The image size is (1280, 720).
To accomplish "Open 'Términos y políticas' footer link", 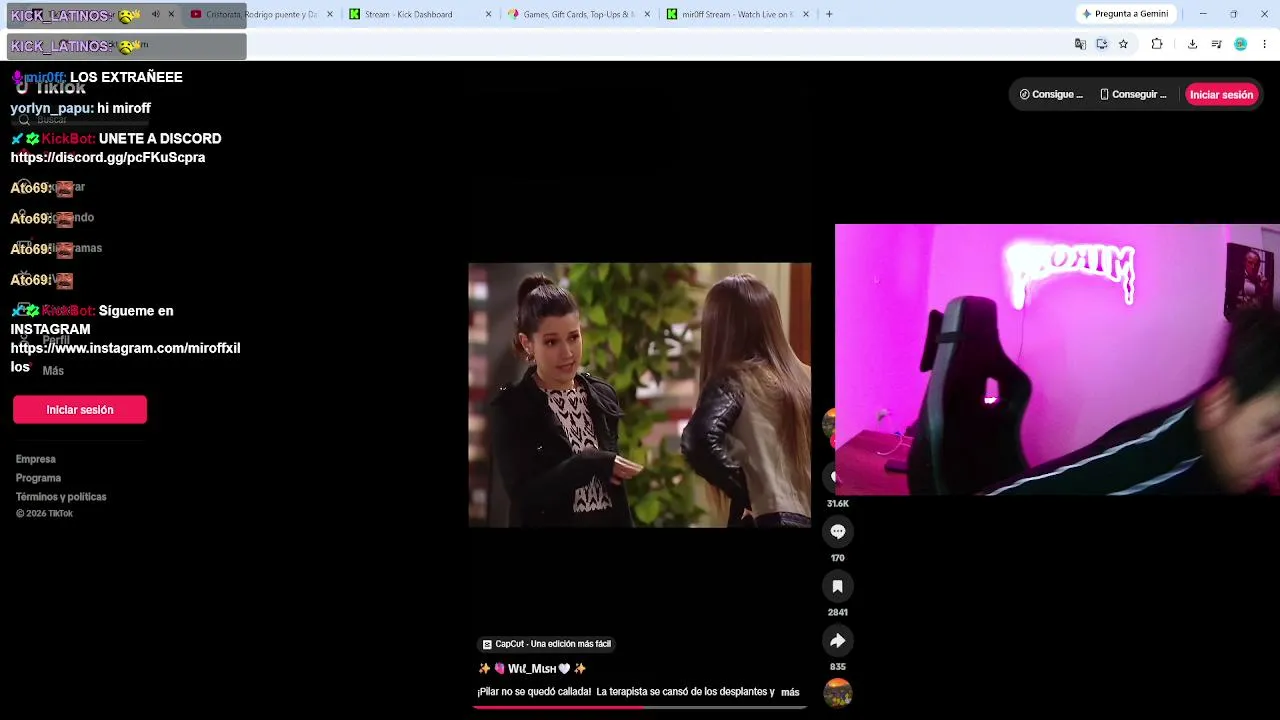I will [x=61, y=497].
